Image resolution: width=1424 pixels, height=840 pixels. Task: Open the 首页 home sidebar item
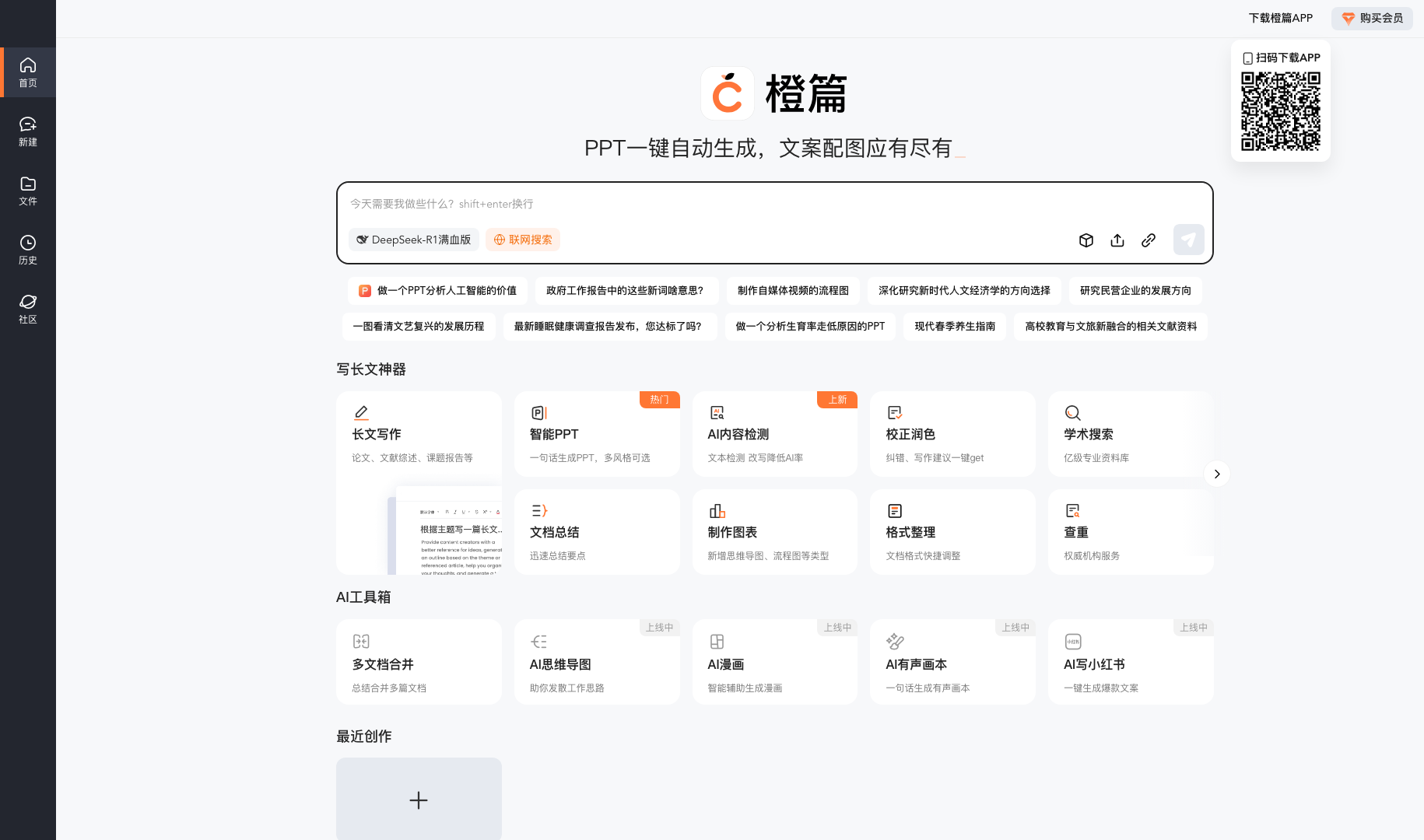tap(28, 72)
